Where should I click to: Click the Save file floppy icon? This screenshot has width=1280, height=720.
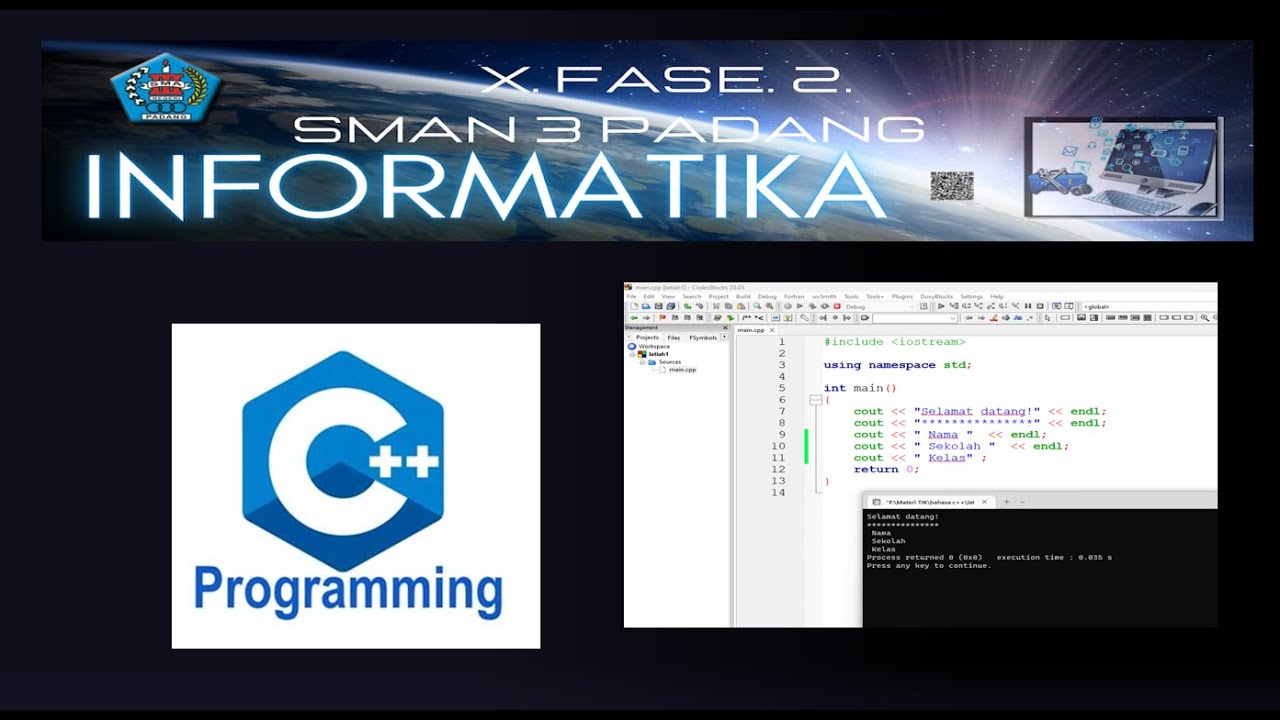(x=658, y=306)
